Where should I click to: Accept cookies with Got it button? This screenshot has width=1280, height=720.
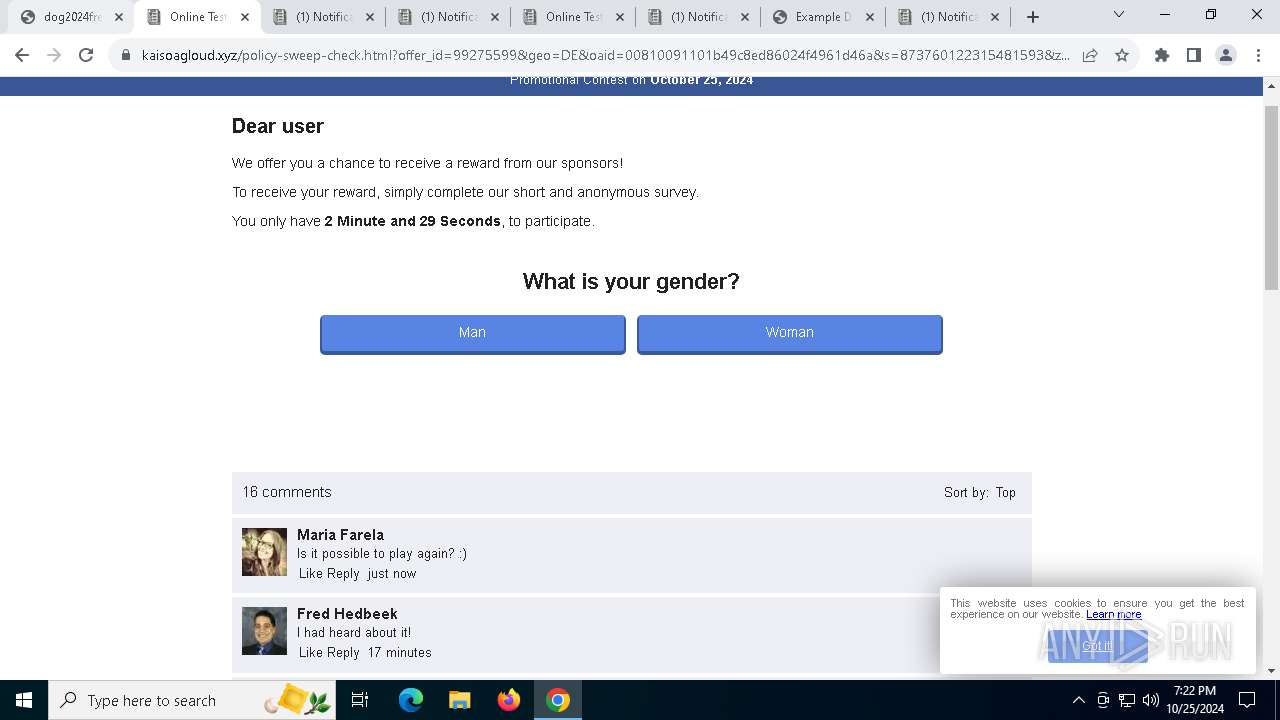[1098, 646]
